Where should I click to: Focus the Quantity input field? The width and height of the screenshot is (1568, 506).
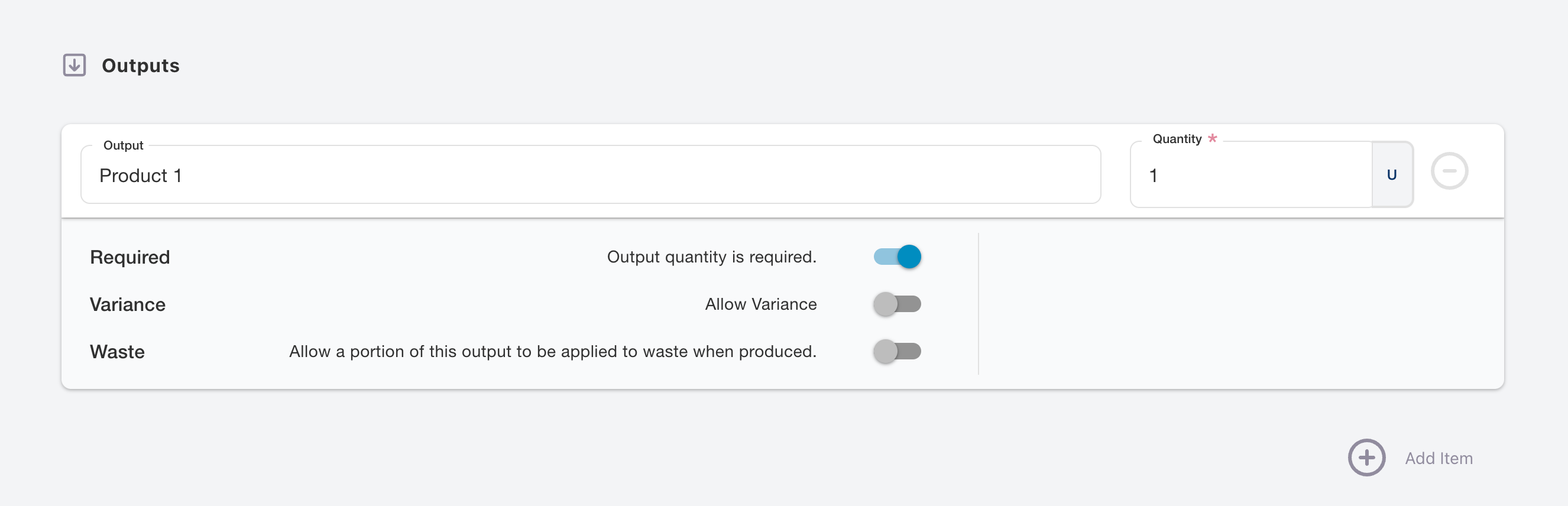tap(1250, 176)
